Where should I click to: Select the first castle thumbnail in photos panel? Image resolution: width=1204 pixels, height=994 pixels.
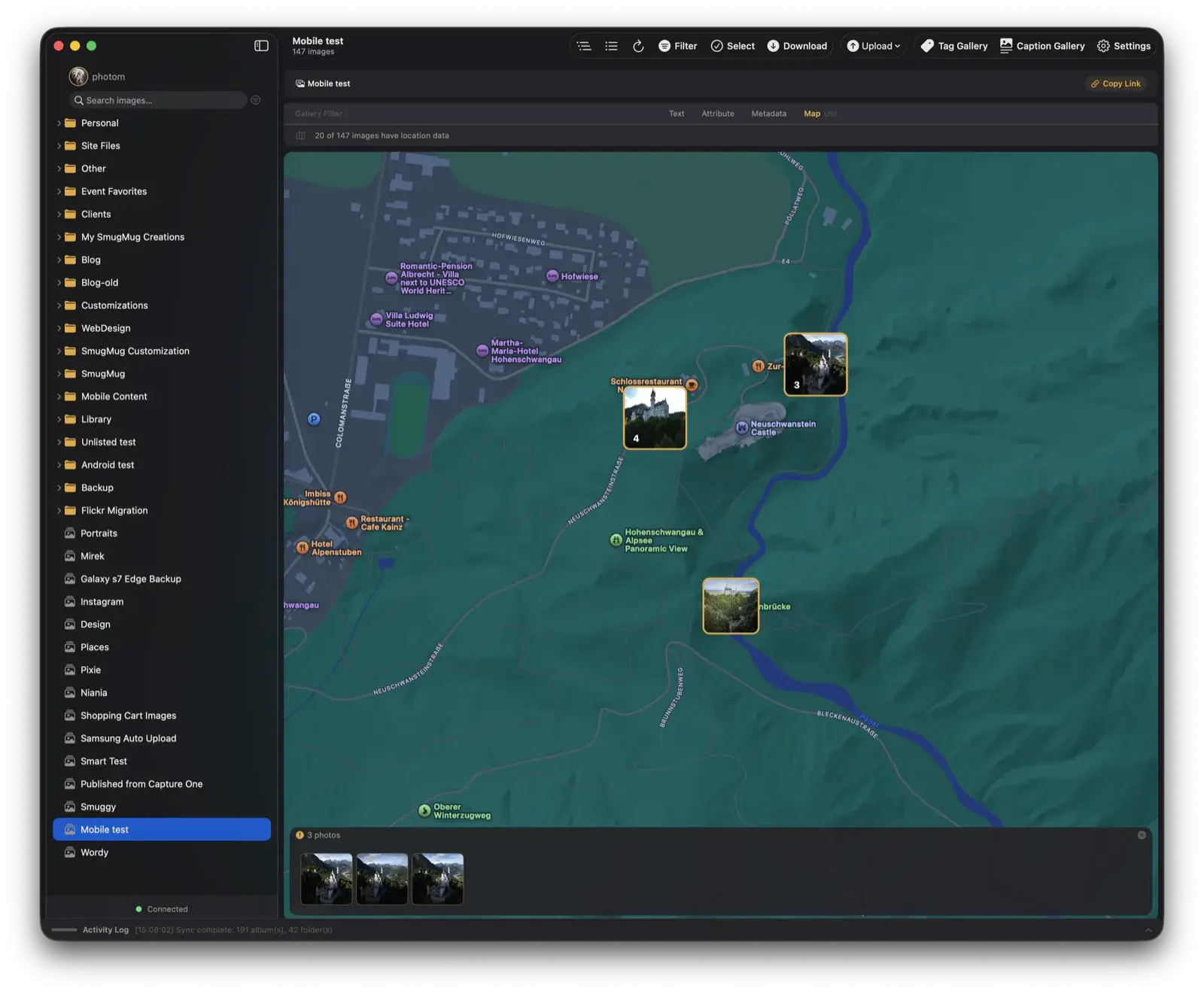click(x=326, y=878)
